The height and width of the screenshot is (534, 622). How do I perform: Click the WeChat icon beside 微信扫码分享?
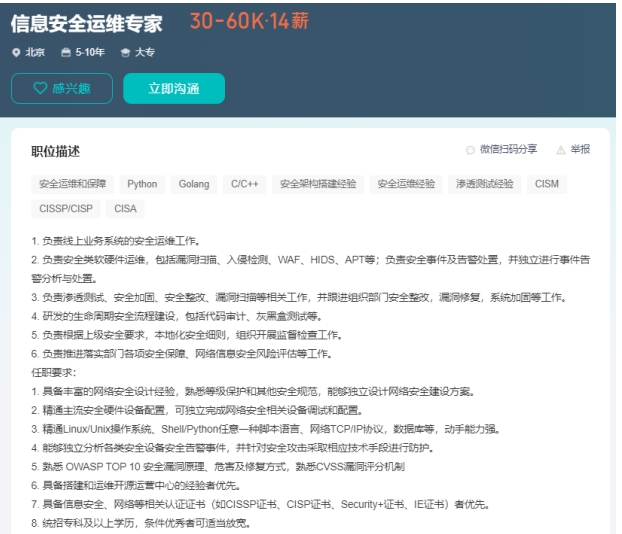coord(470,150)
